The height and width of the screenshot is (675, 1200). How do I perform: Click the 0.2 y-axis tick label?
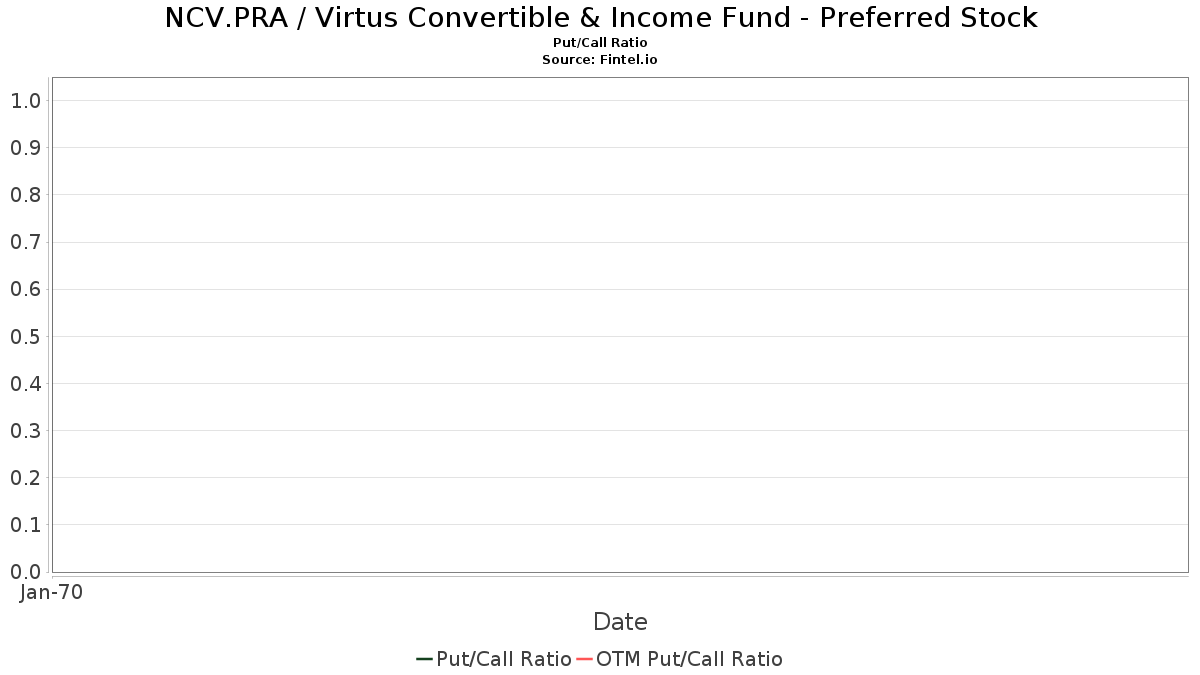25,477
